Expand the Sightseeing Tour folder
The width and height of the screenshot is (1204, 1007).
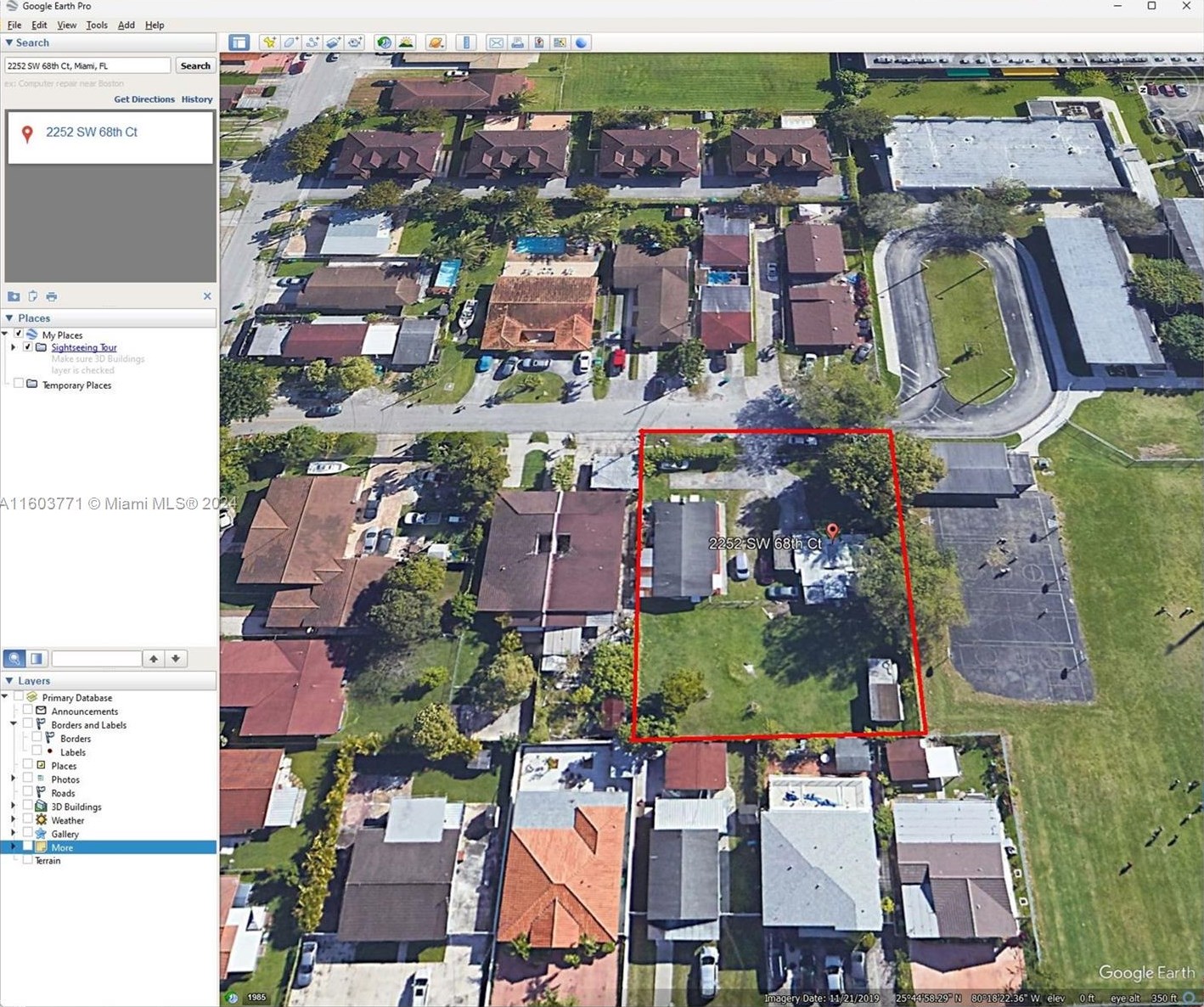13,347
